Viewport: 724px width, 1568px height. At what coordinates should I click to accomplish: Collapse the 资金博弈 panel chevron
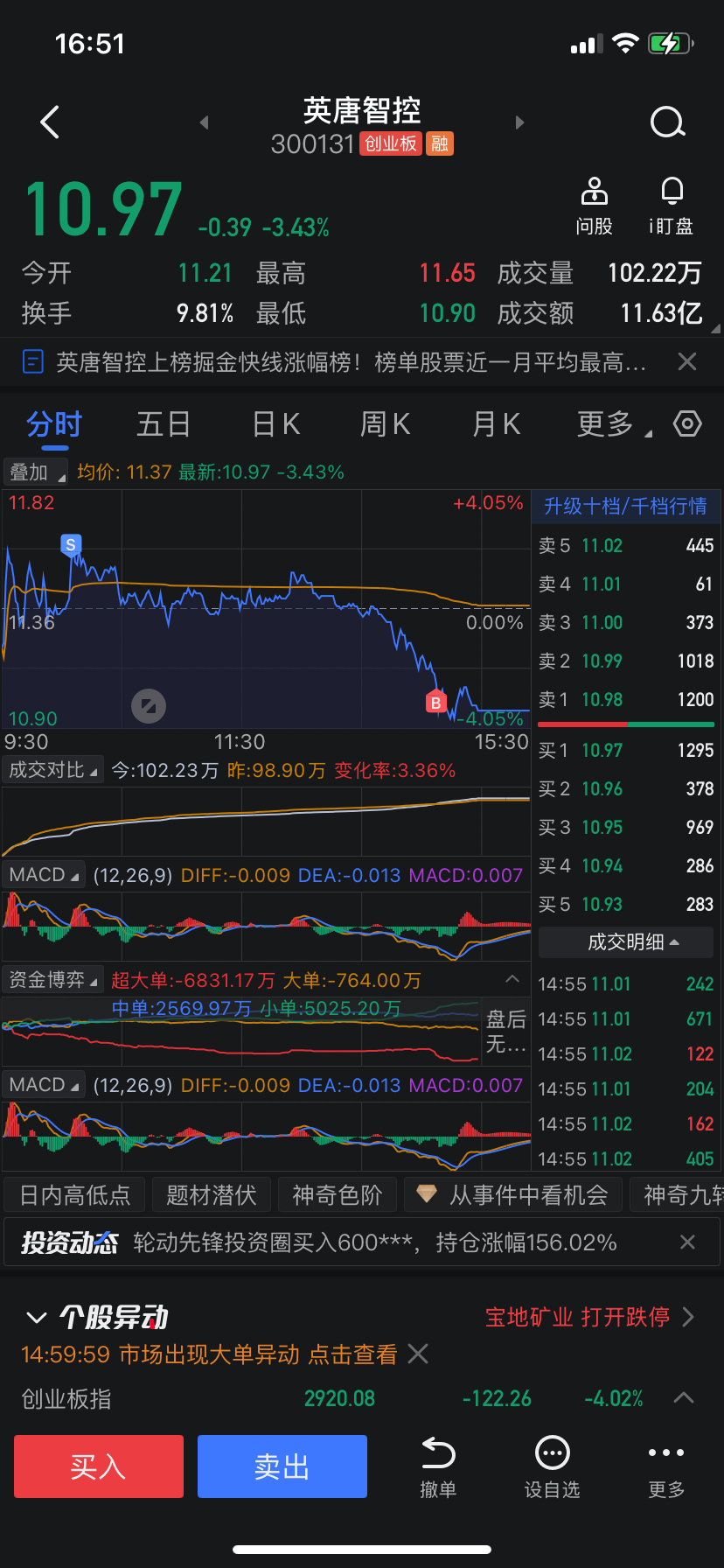pyautogui.click(x=512, y=979)
